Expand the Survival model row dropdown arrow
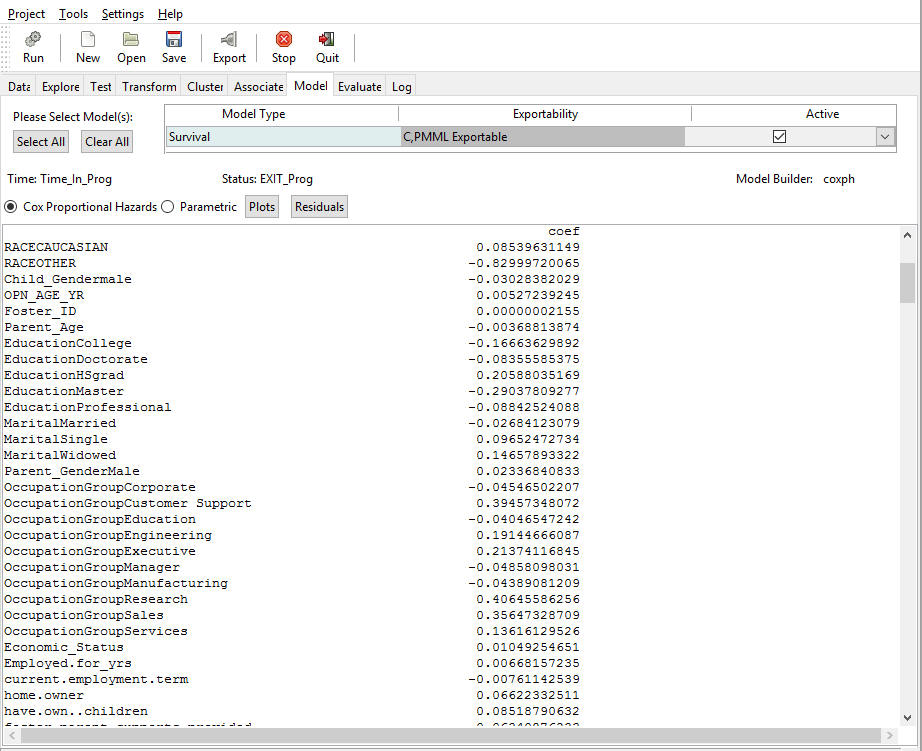The height and width of the screenshot is (751, 922). pyautogui.click(x=885, y=136)
